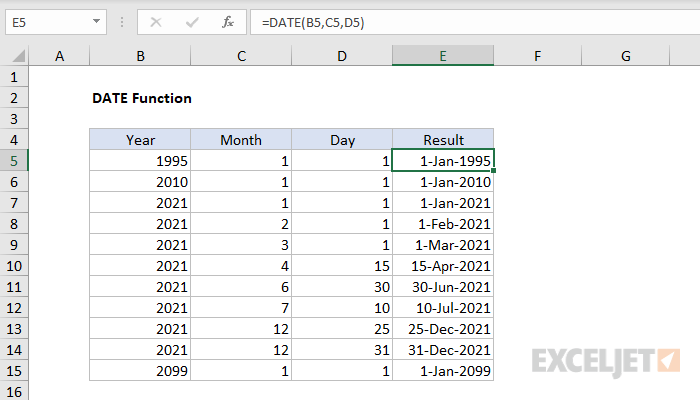Select column G header
Screen dimensions: 700x400
click(x=625, y=58)
